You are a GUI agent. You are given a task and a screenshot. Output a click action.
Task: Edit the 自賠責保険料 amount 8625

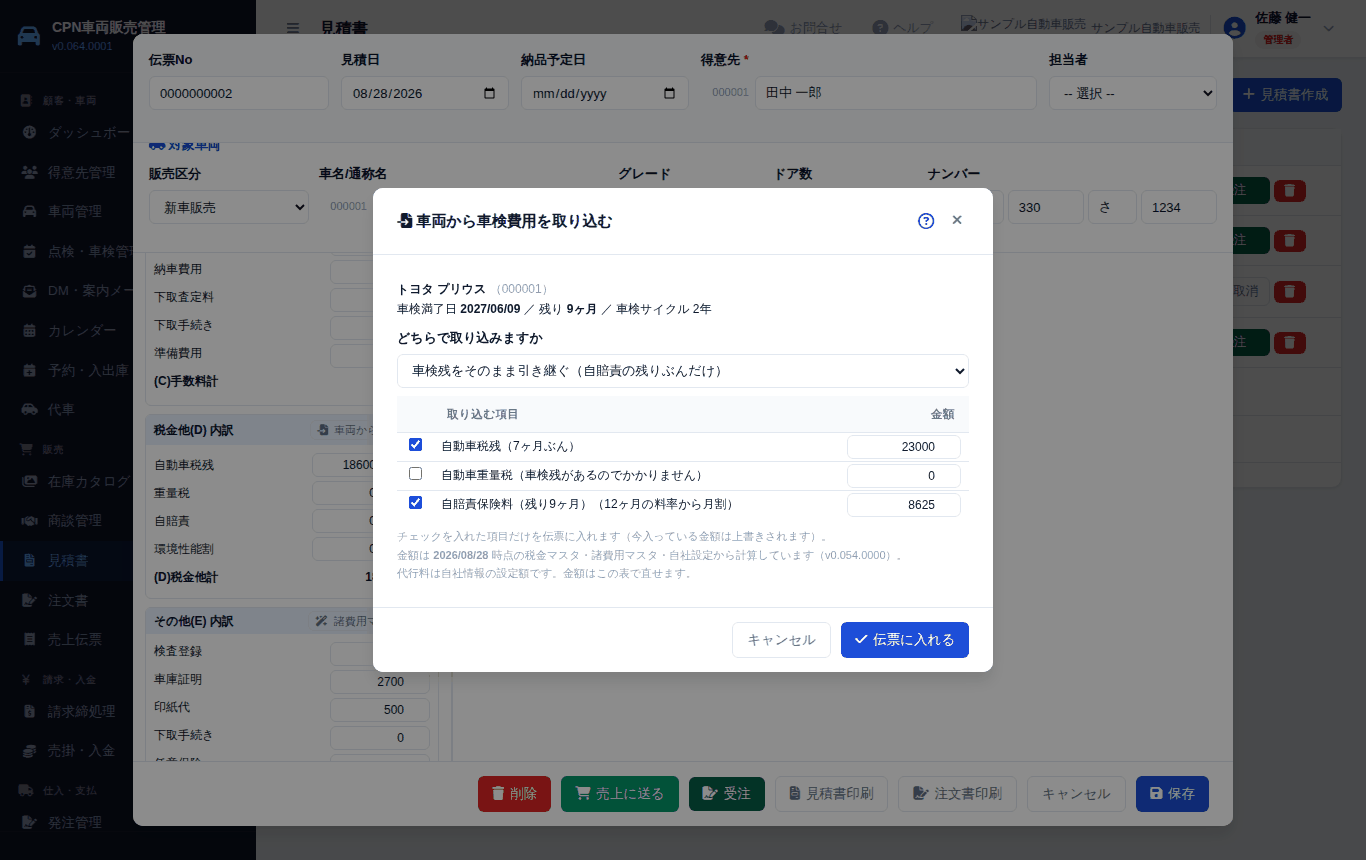coord(904,505)
